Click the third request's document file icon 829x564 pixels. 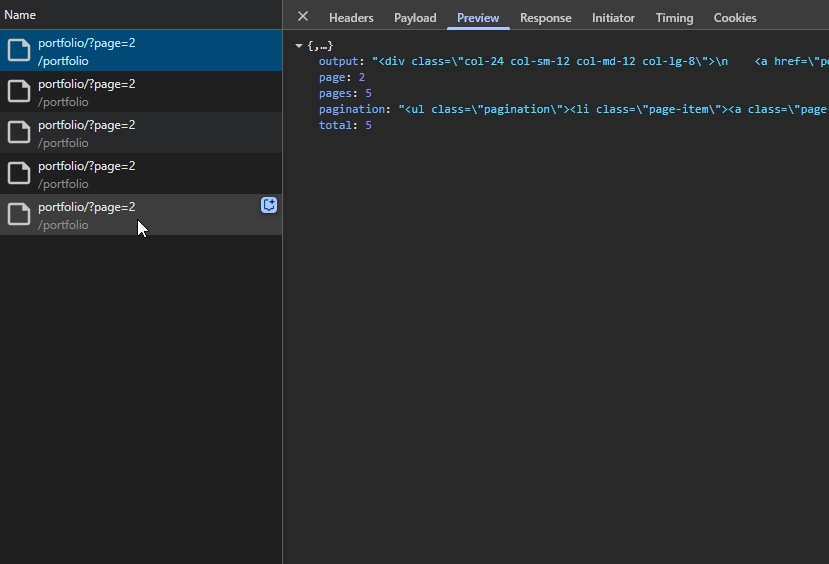pyautogui.click(x=19, y=132)
